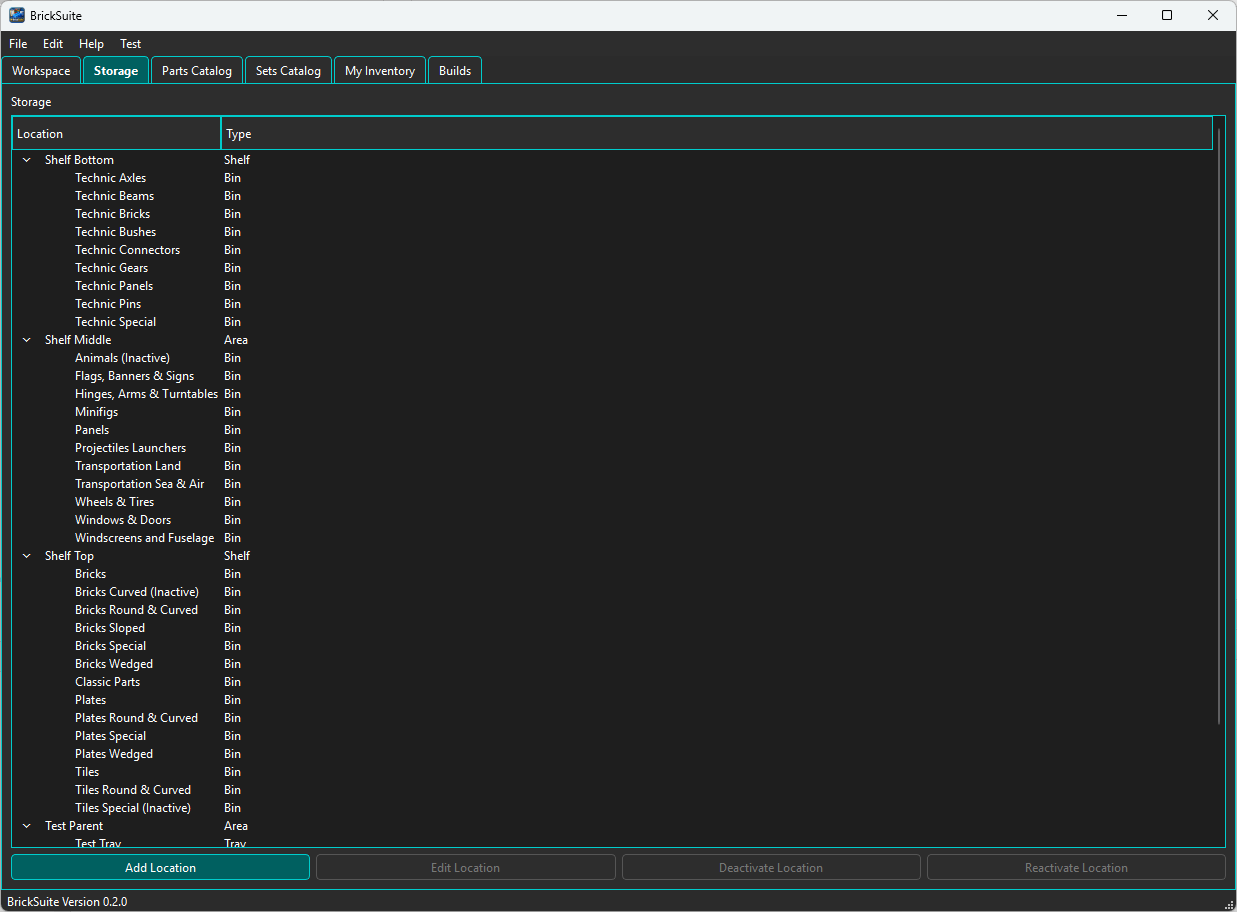The image size is (1237, 912).
Task: Select the Shelf Middle location name
Action: (78, 340)
